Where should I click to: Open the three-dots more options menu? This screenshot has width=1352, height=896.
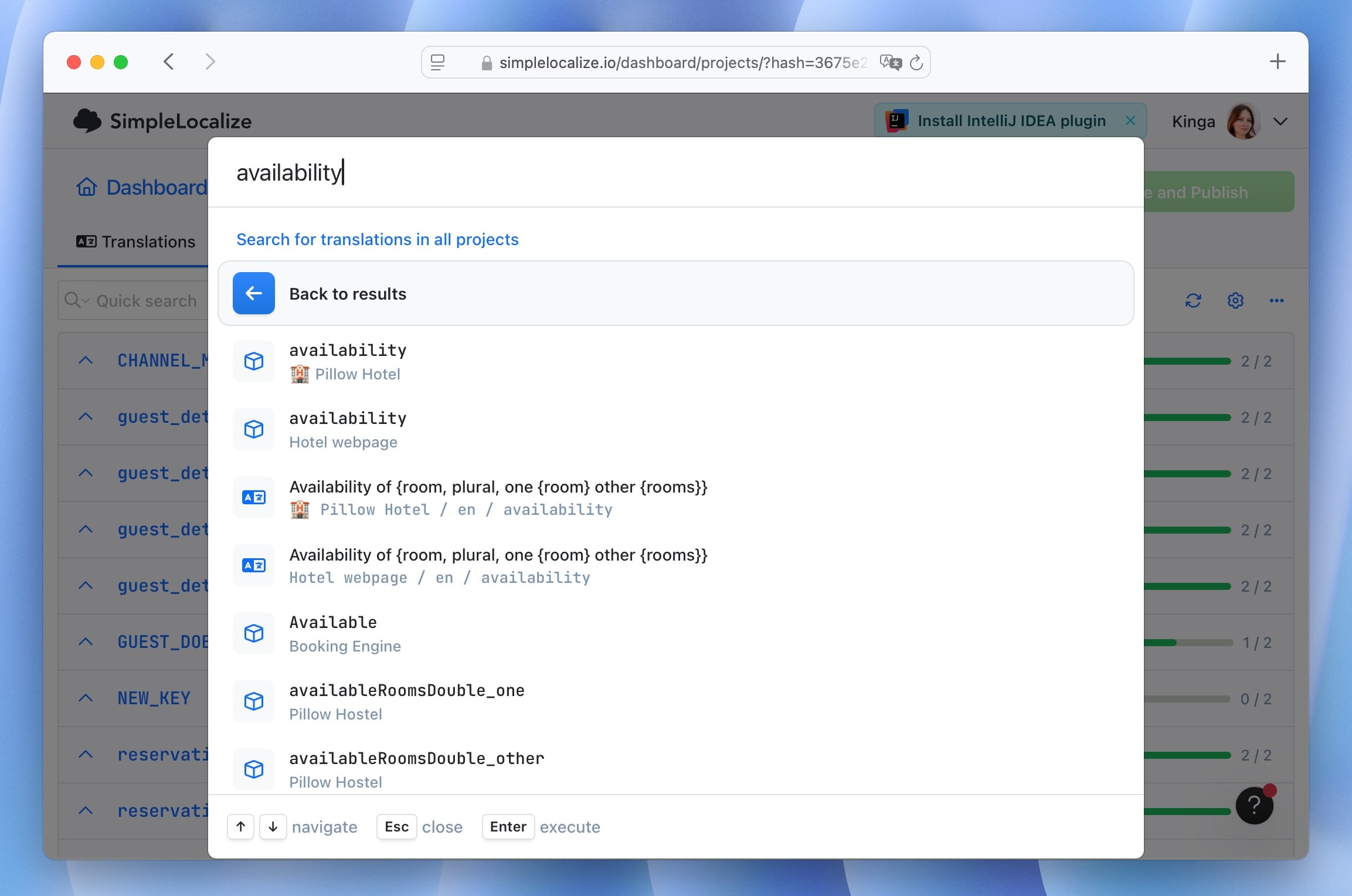click(x=1276, y=301)
